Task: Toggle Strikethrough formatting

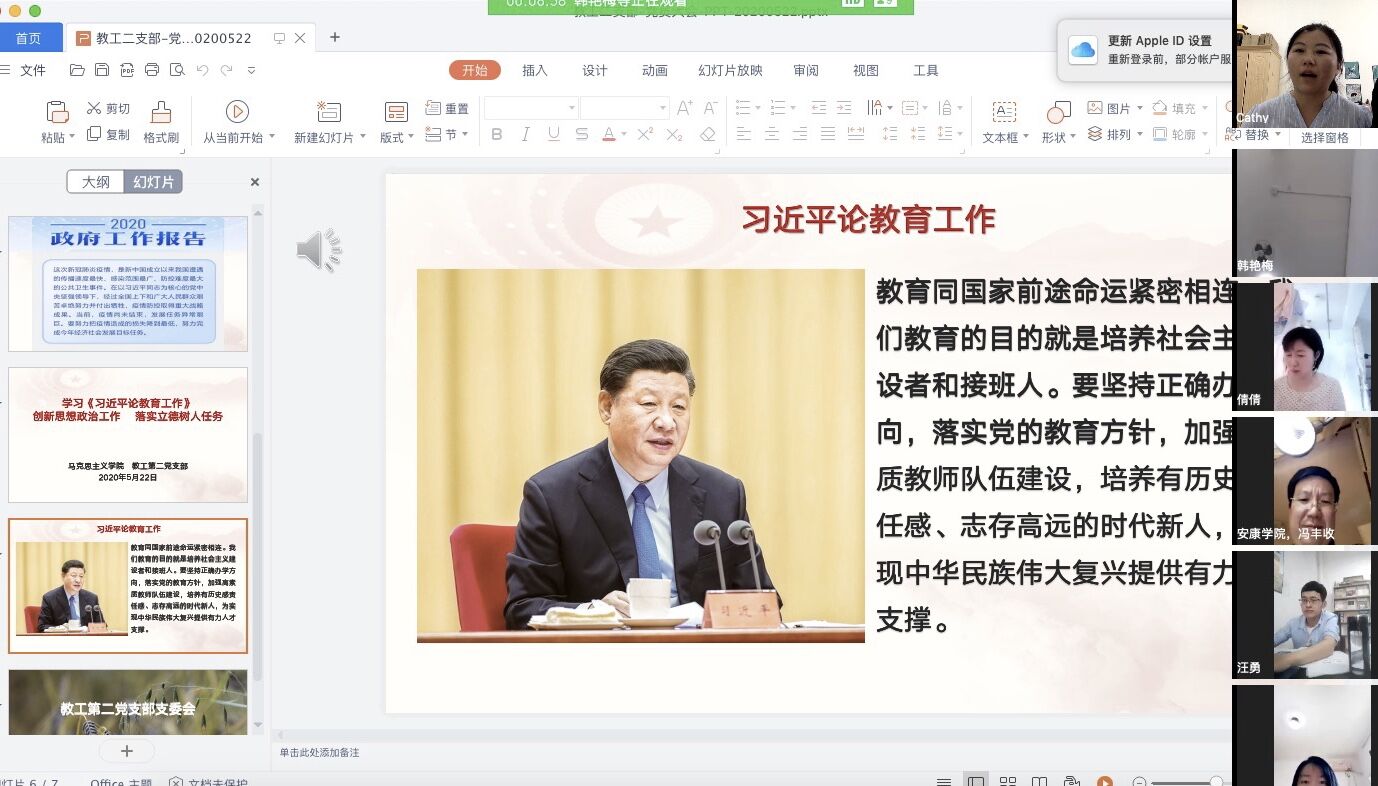Action: [x=582, y=134]
